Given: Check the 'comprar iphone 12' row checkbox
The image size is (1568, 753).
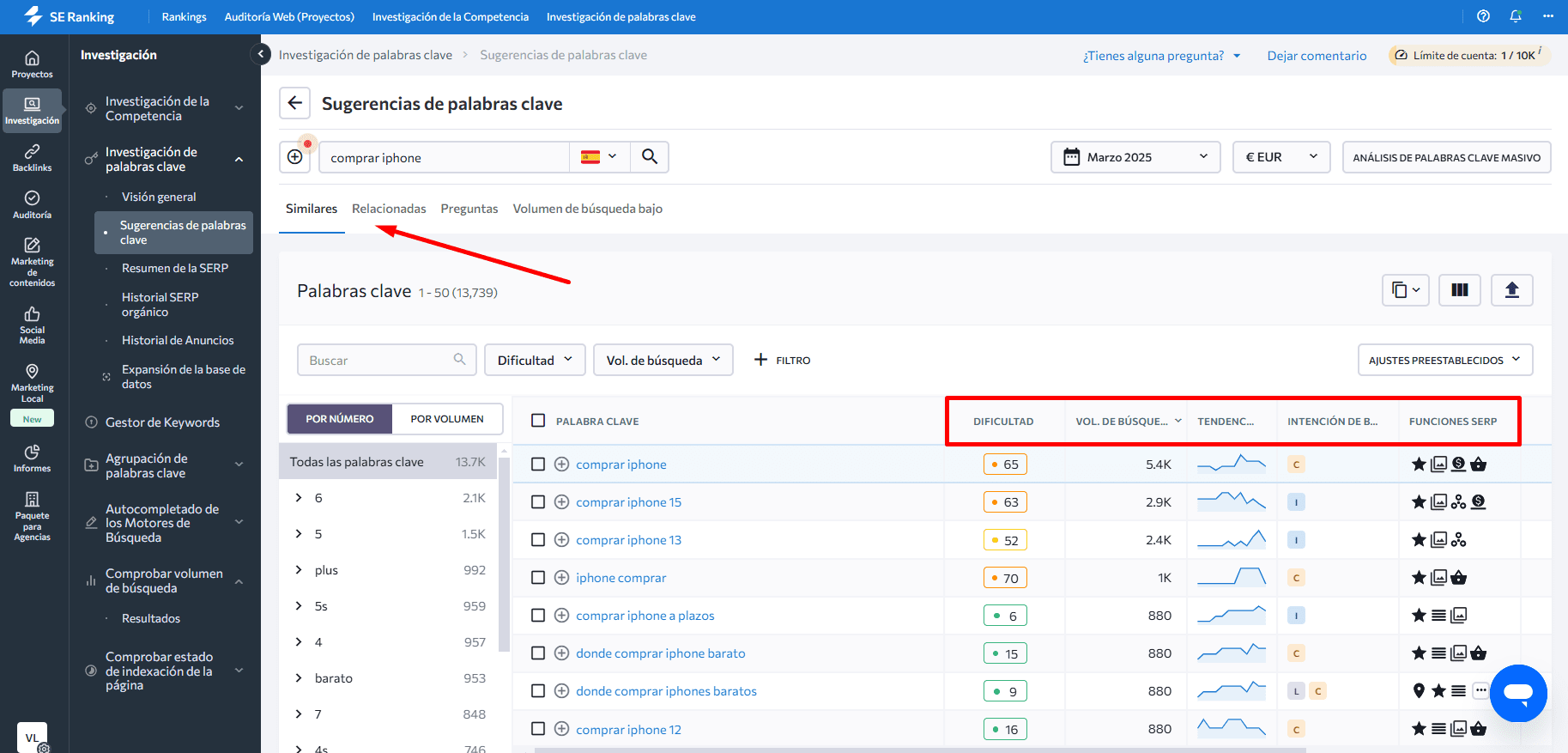Looking at the screenshot, I should (x=538, y=729).
